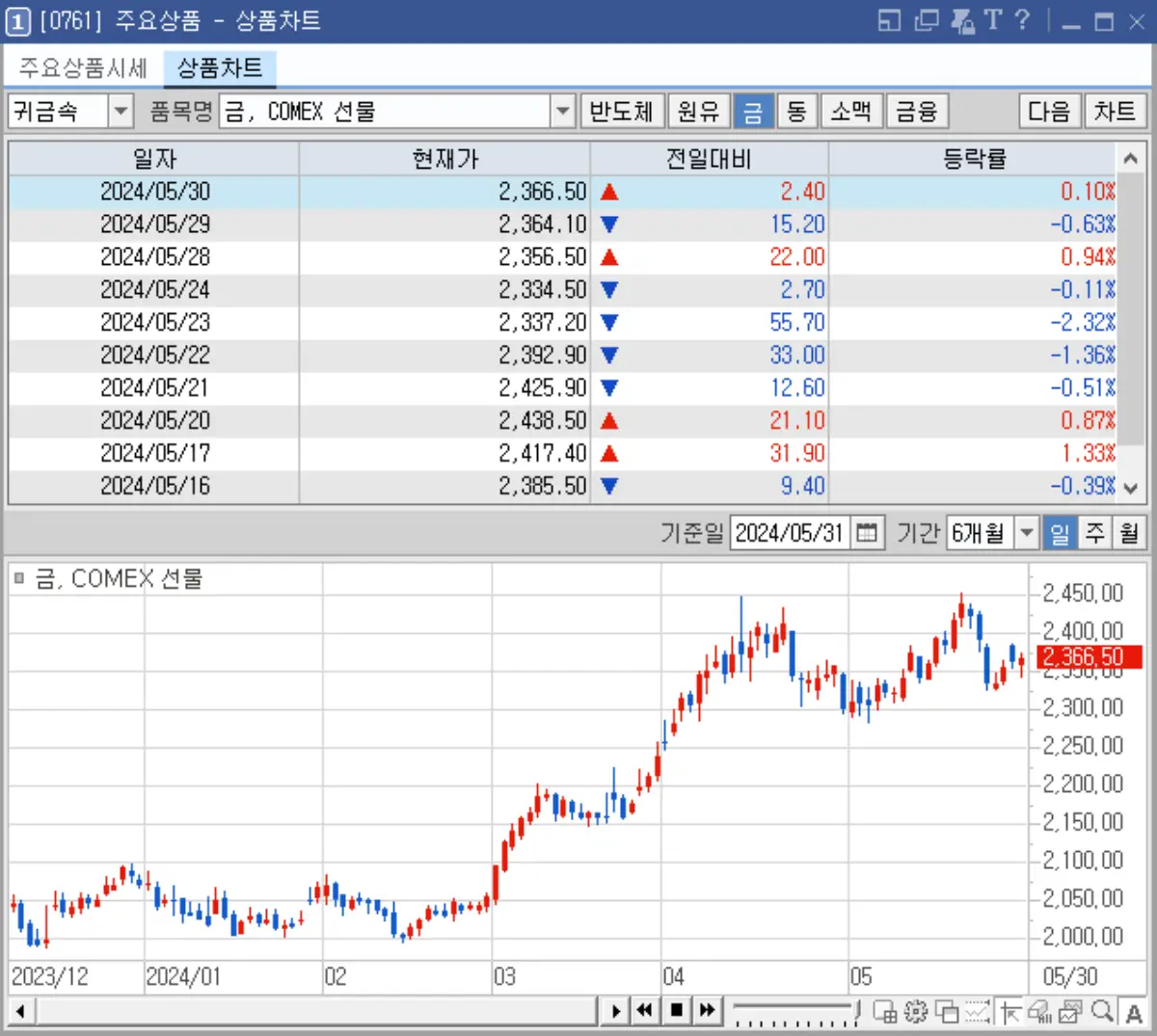
Task: Click the 2024/05/24 date cell
Action: (x=155, y=290)
